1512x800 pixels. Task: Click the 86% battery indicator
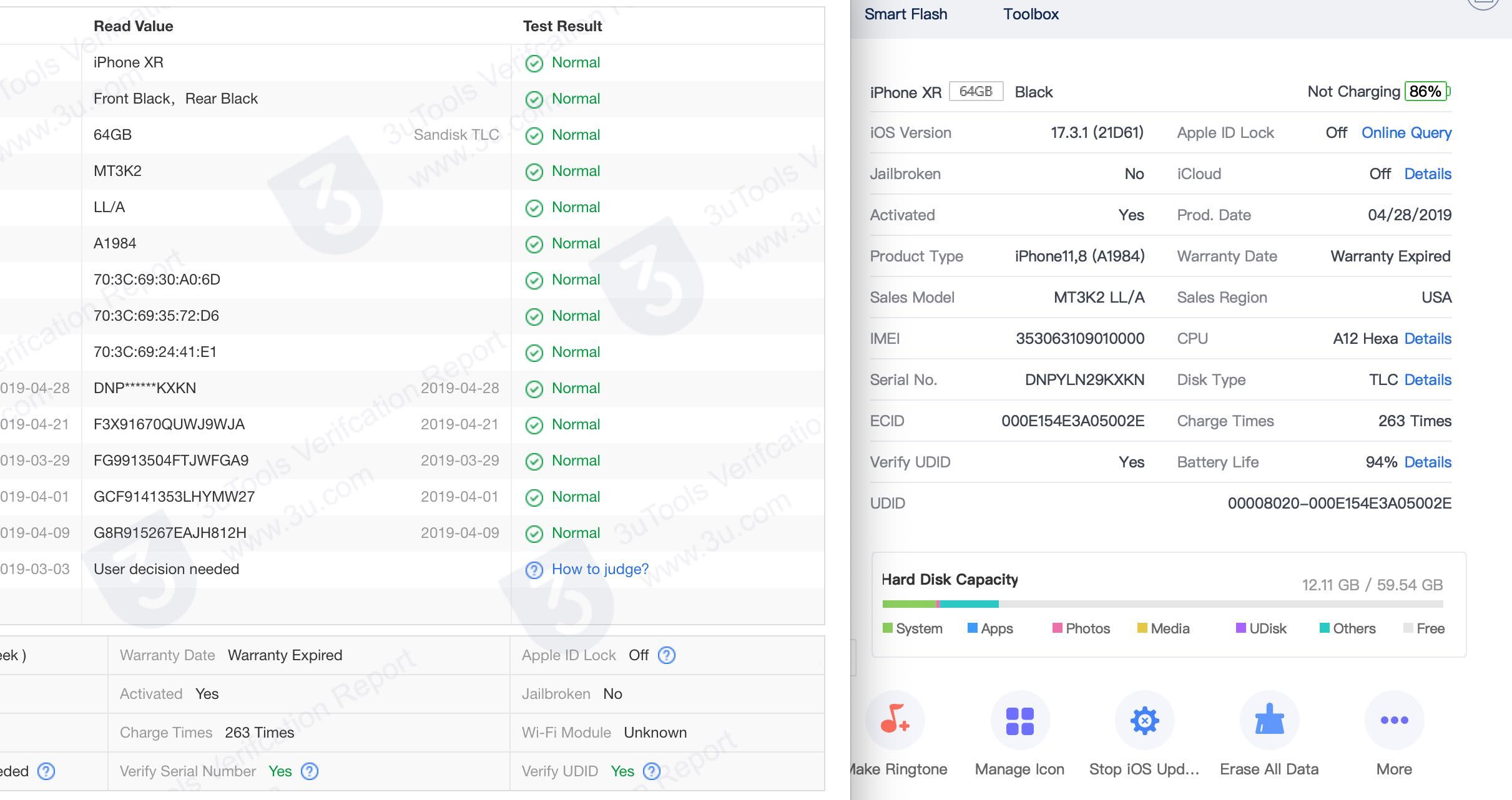1426,92
